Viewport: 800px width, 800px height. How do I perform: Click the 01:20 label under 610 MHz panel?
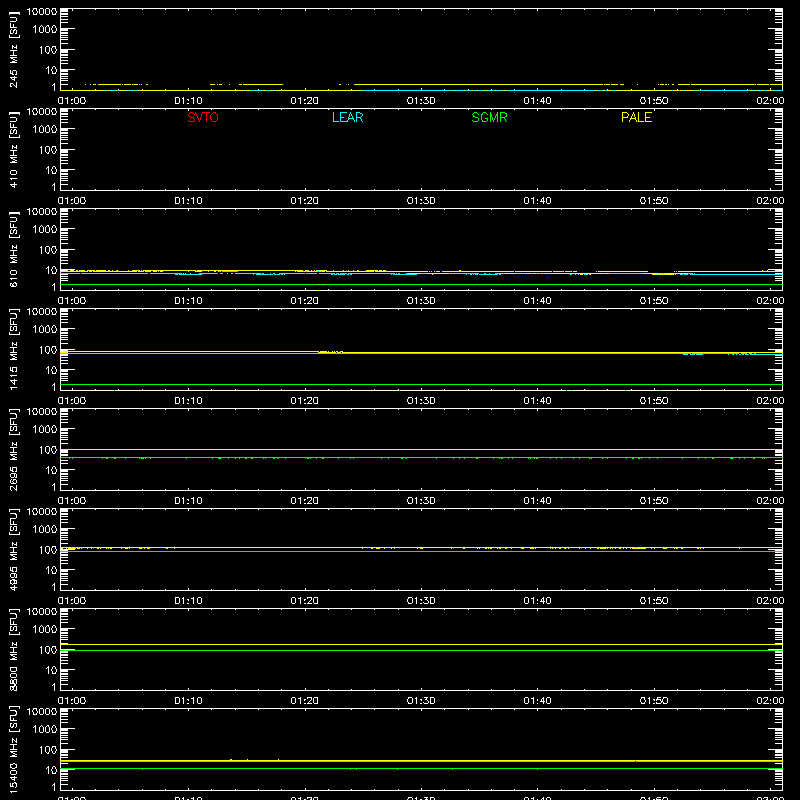(305, 301)
